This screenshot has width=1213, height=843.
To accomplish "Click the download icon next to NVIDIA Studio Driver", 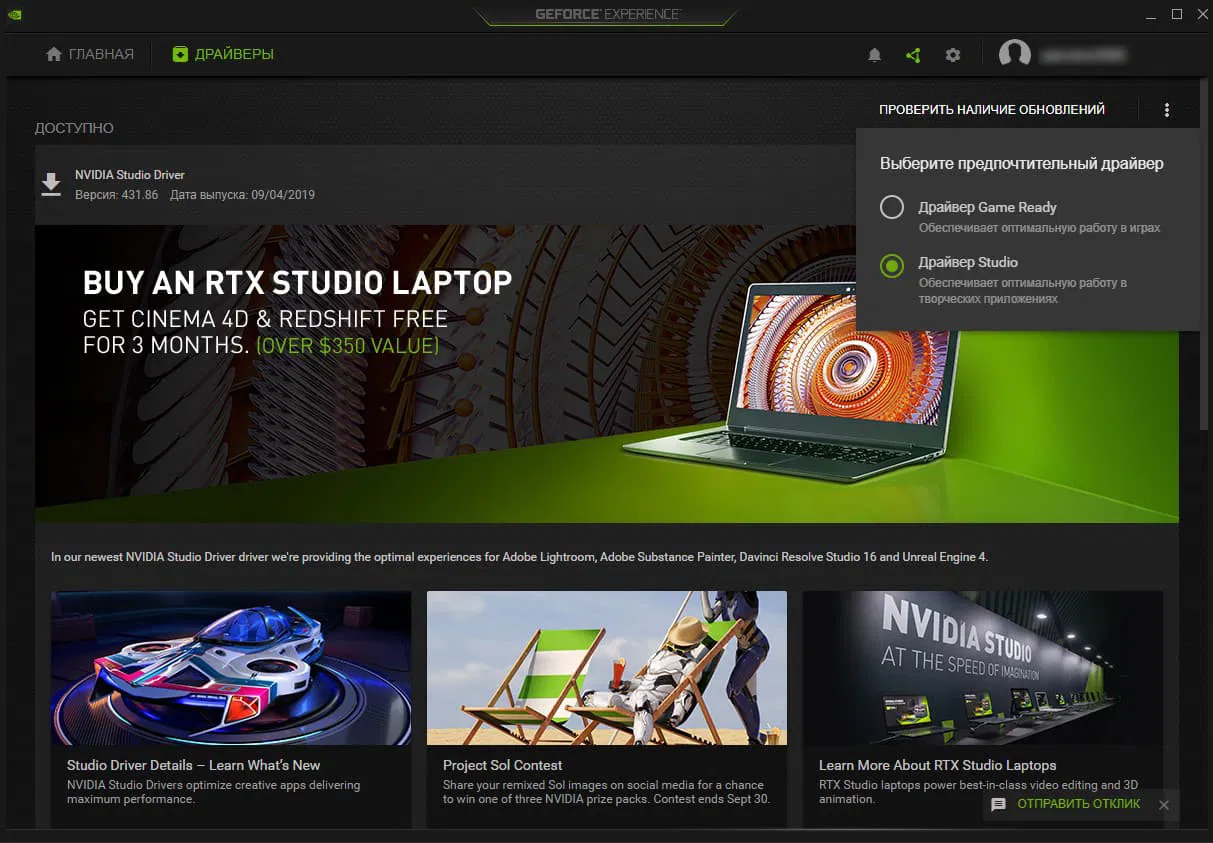I will pos(50,184).
